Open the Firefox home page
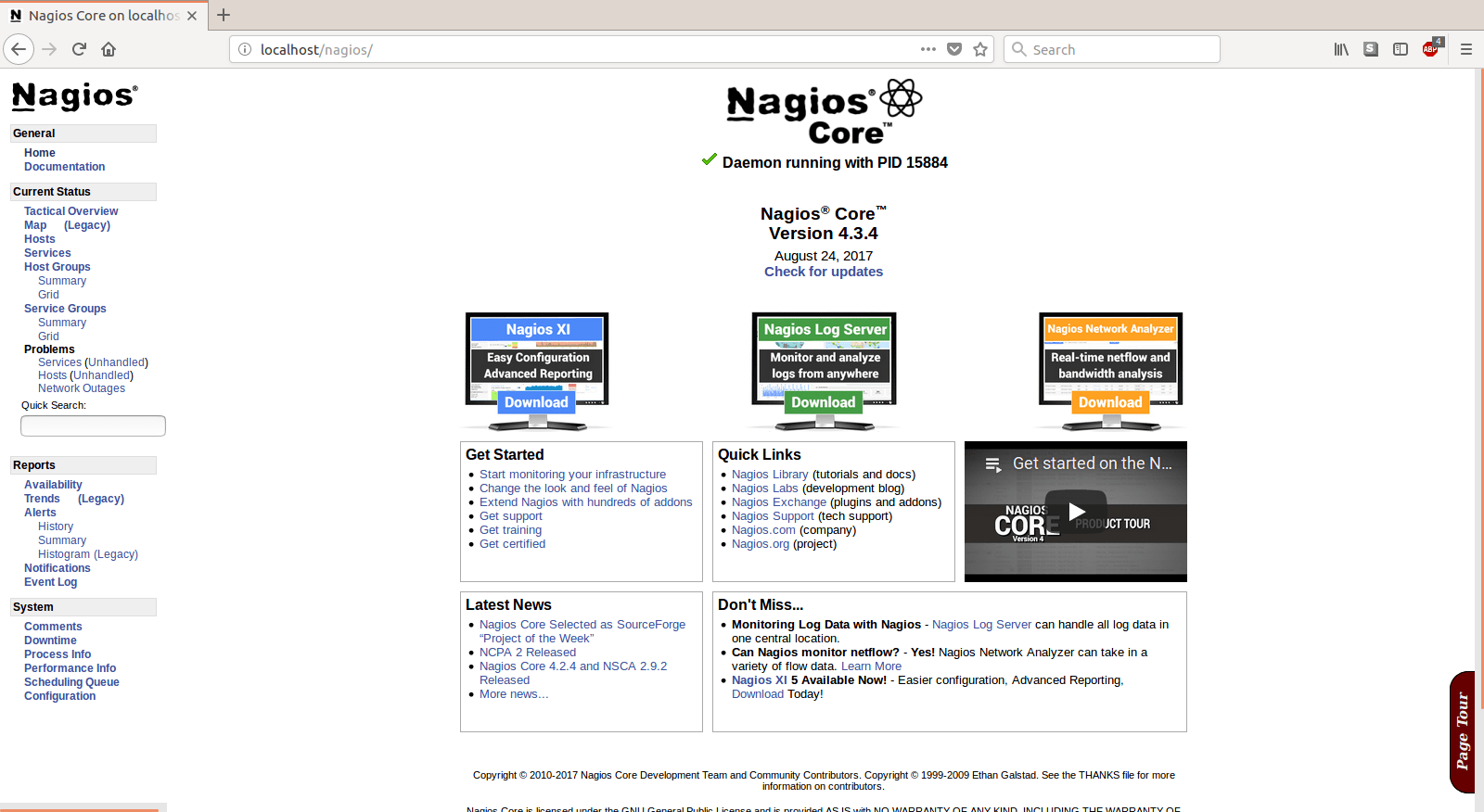Viewport: 1484px width, 812px height. coord(109,49)
